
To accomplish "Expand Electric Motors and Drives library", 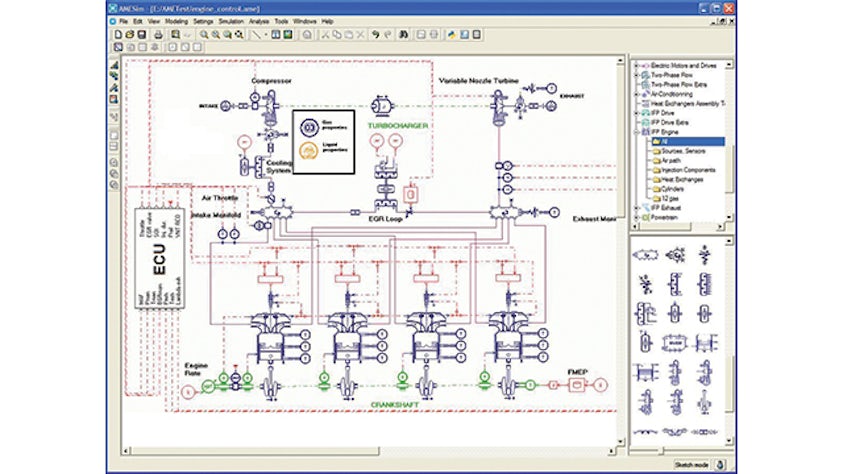I will [637, 66].
